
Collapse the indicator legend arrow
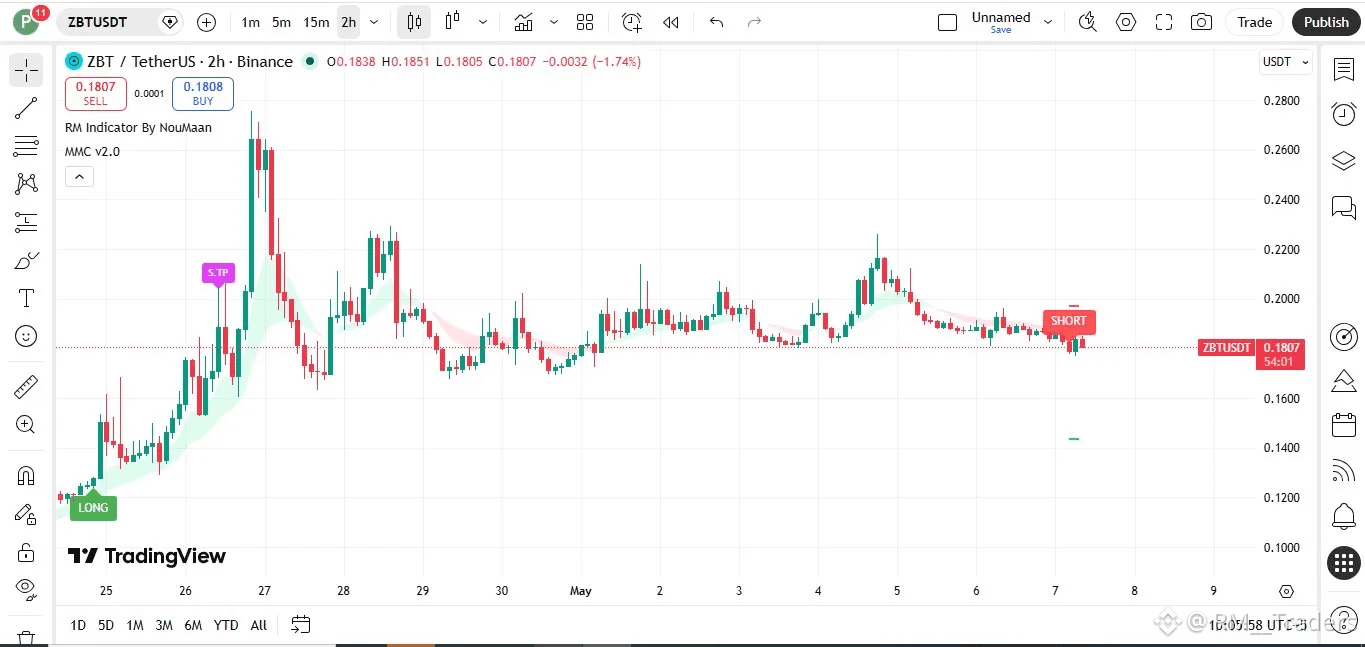click(x=79, y=177)
